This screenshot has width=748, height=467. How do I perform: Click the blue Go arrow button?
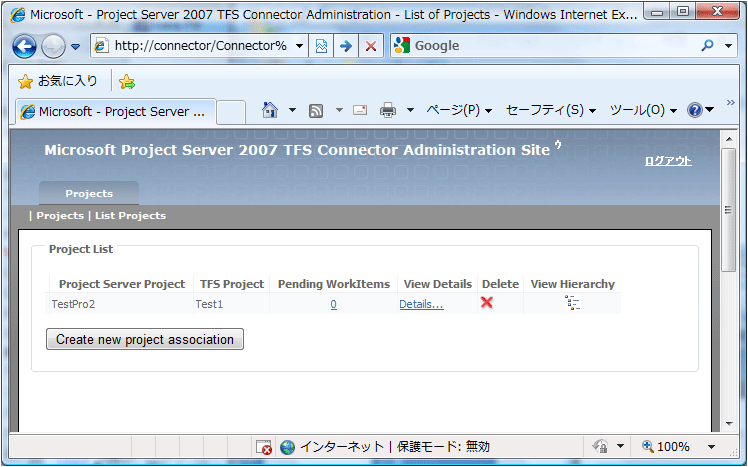click(346, 46)
